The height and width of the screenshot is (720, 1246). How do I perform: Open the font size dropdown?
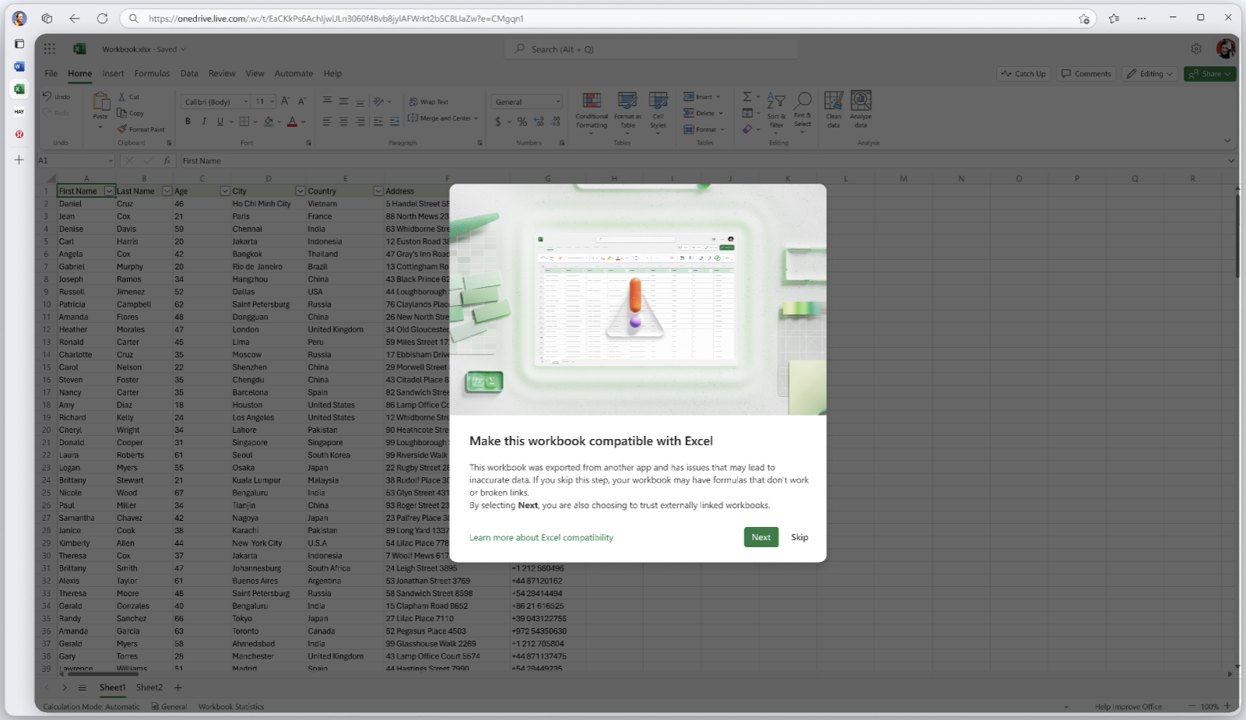[x=271, y=101]
